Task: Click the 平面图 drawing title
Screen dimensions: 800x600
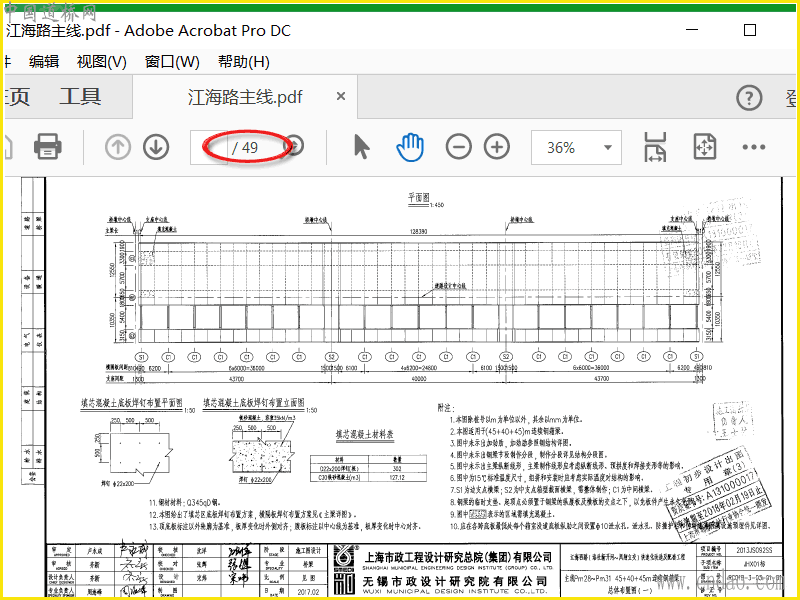Action: coord(418,197)
